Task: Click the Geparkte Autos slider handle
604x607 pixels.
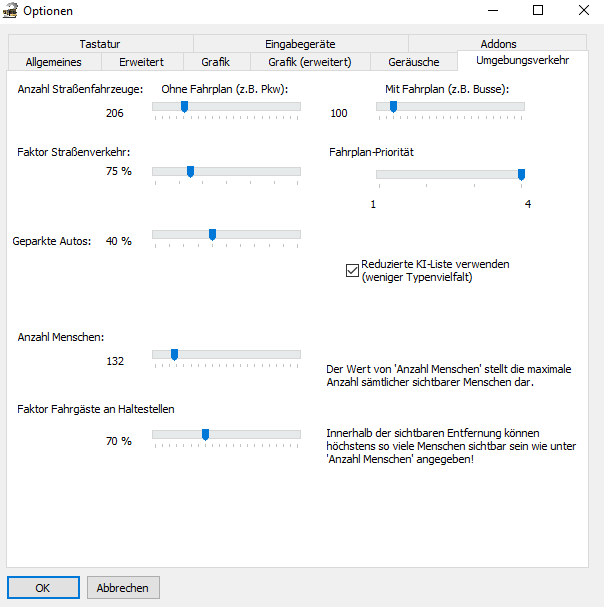Action: [212, 234]
